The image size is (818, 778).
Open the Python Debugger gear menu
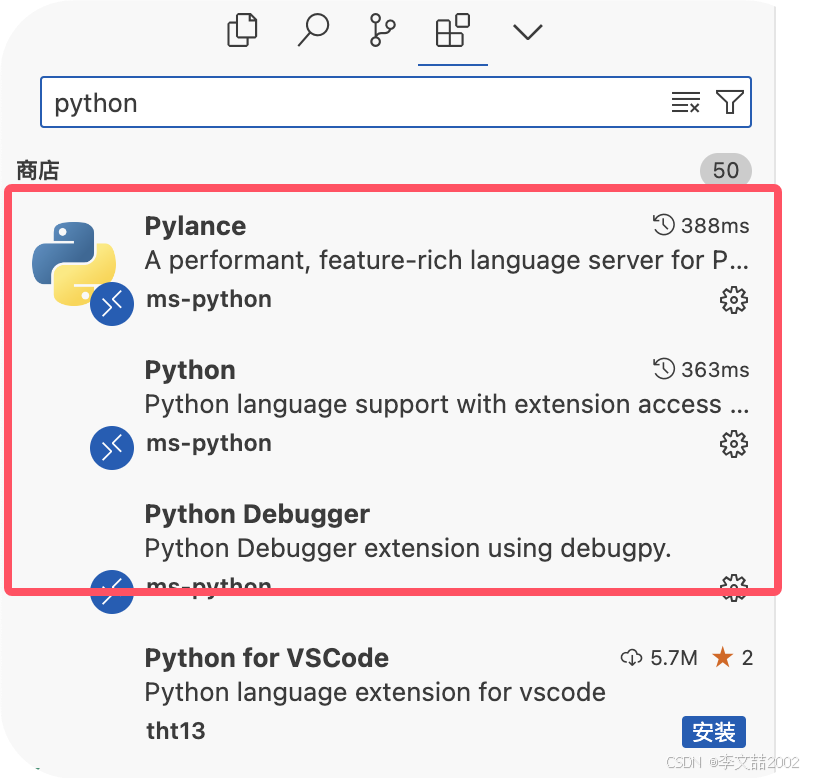[x=734, y=588]
